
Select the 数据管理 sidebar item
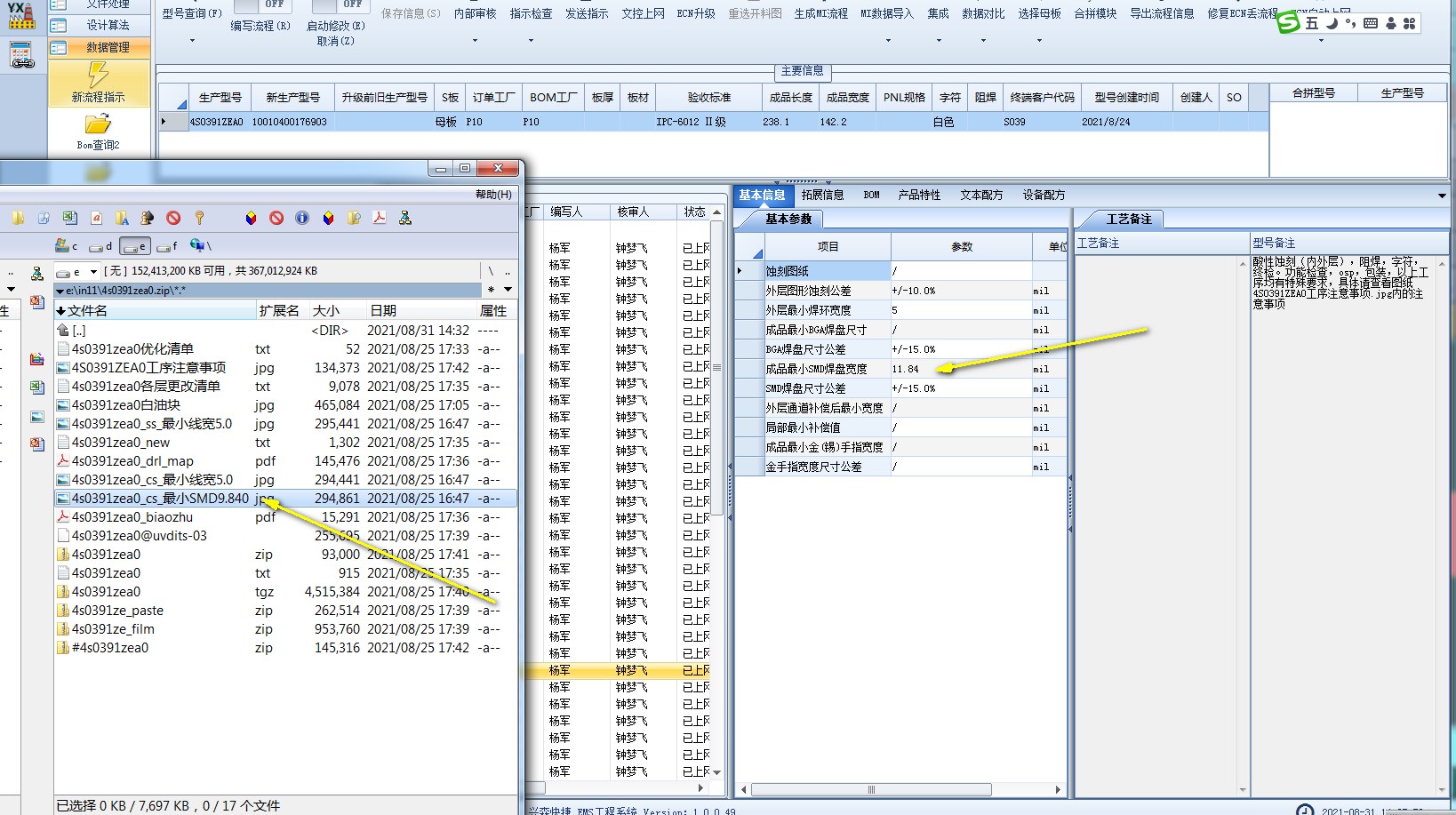98,47
